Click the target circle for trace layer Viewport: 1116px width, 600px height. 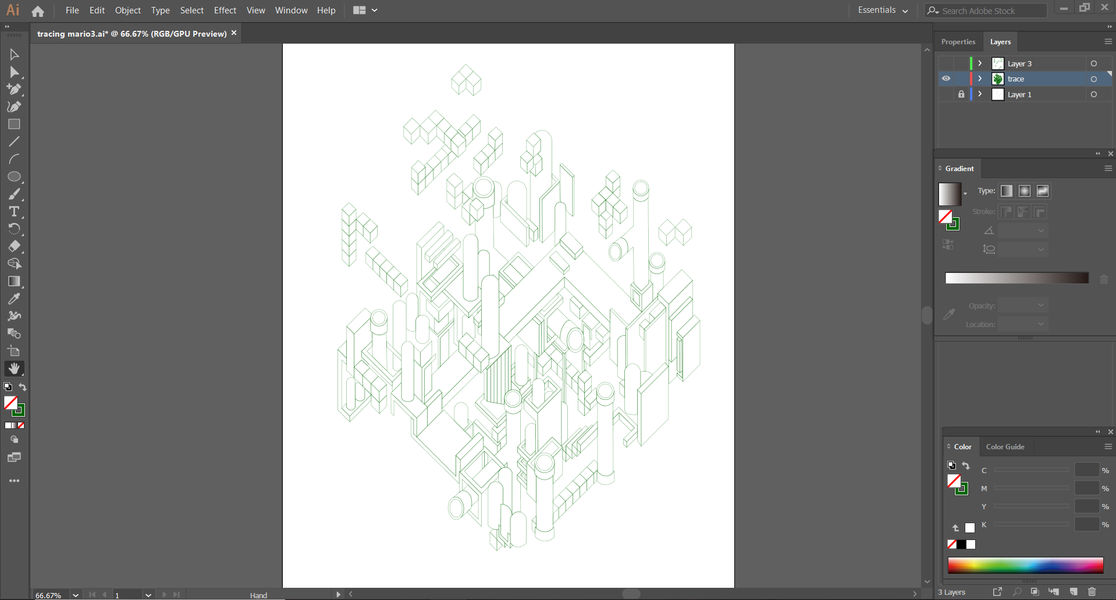1094,79
